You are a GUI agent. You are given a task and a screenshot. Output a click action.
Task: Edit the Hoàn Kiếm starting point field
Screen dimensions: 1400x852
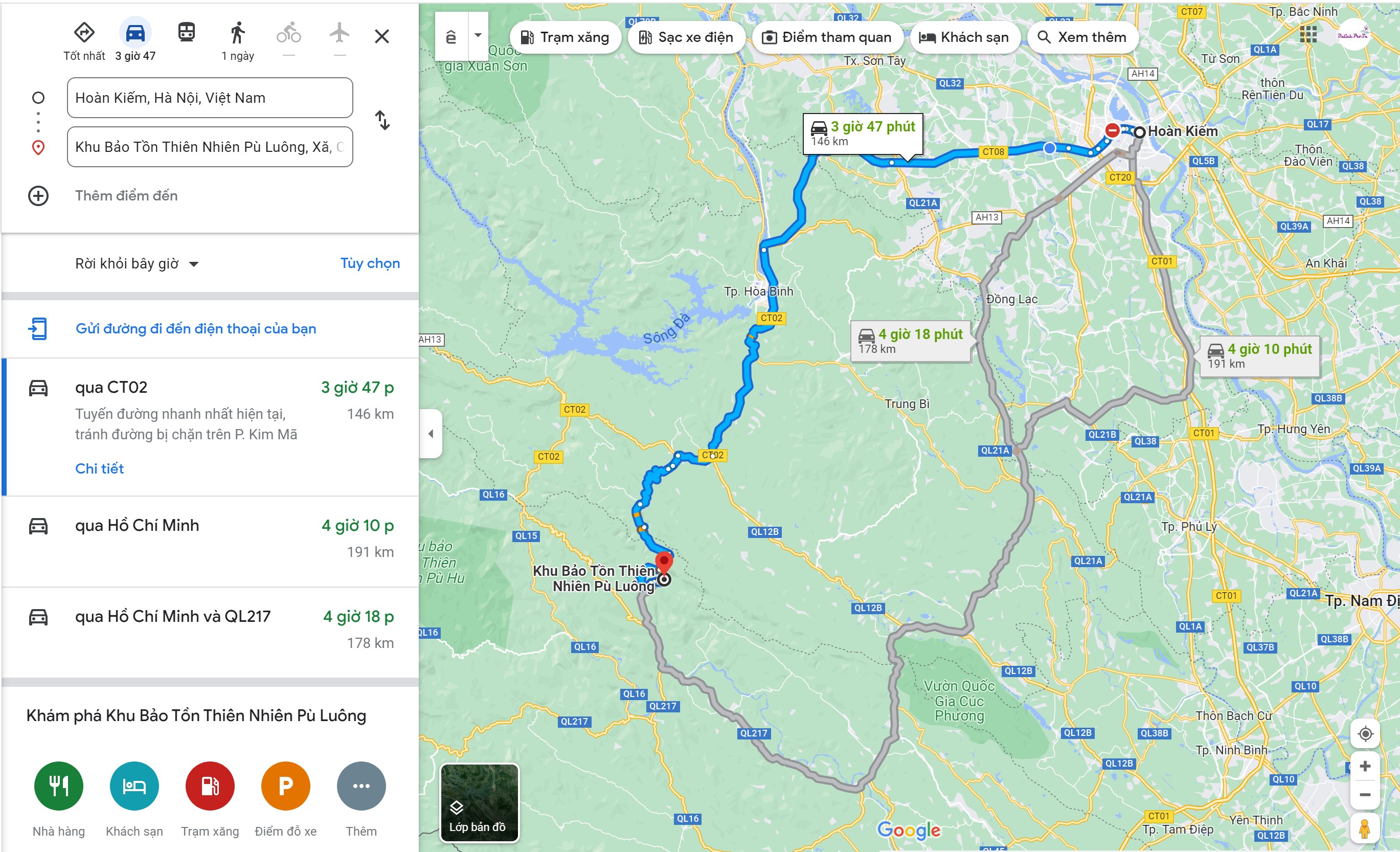[x=210, y=98]
